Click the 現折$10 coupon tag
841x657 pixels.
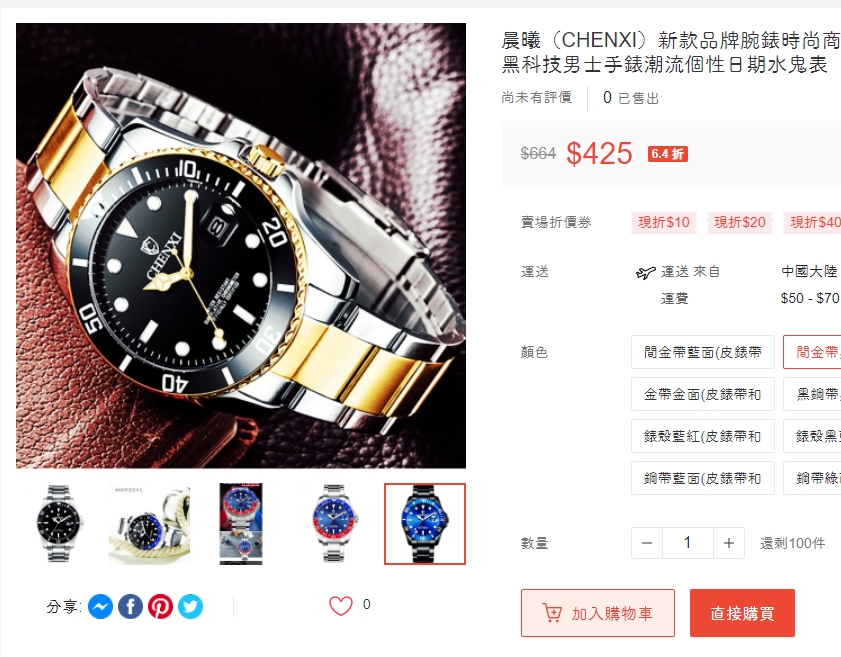pos(663,222)
